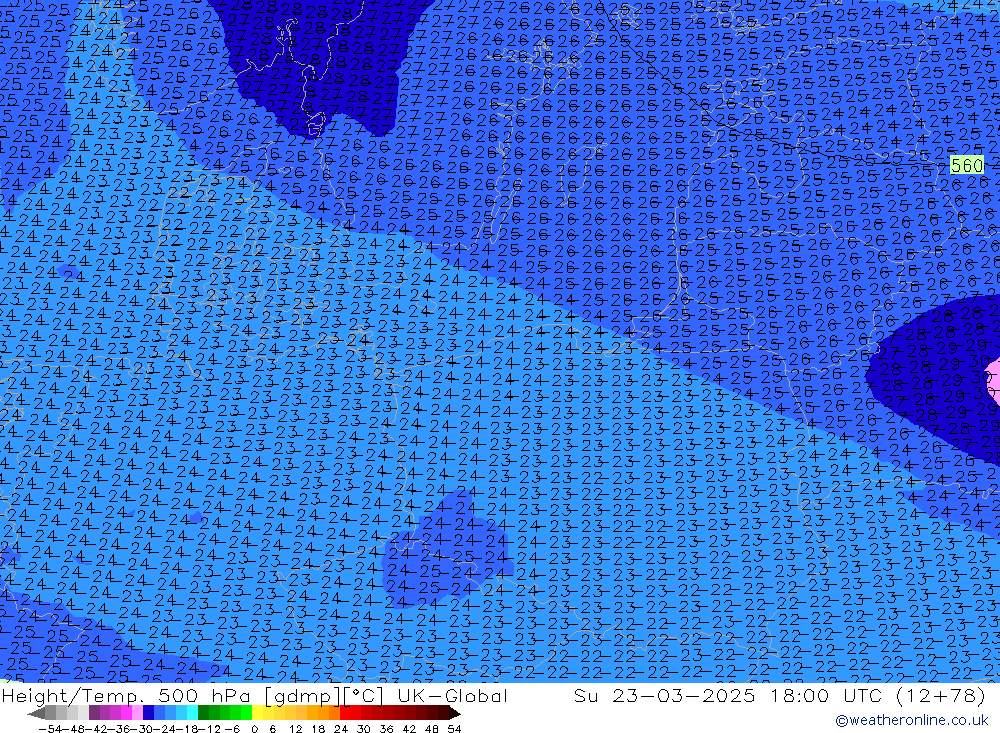Pick the light pink legend swatch

[x=137, y=713]
